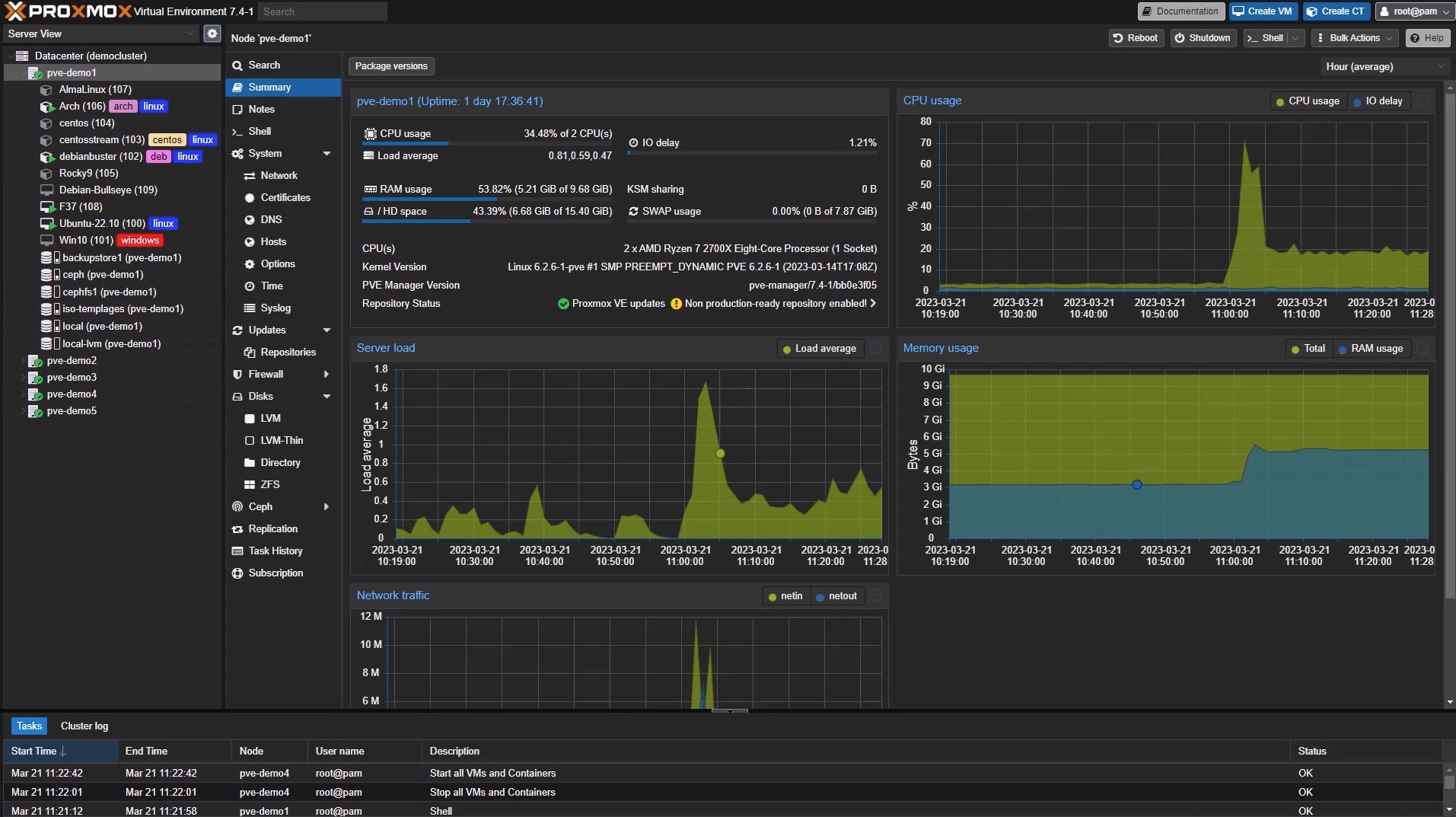Screen dimensions: 1456x817
Task: Toggle netout series in Network traffic
Action: pyautogui.click(x=836, y=595)
